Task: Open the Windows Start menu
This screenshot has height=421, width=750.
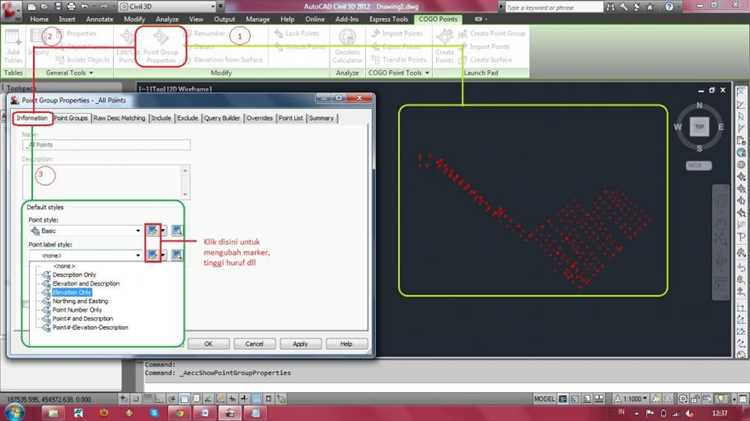Action: click(x=14, y=412)
